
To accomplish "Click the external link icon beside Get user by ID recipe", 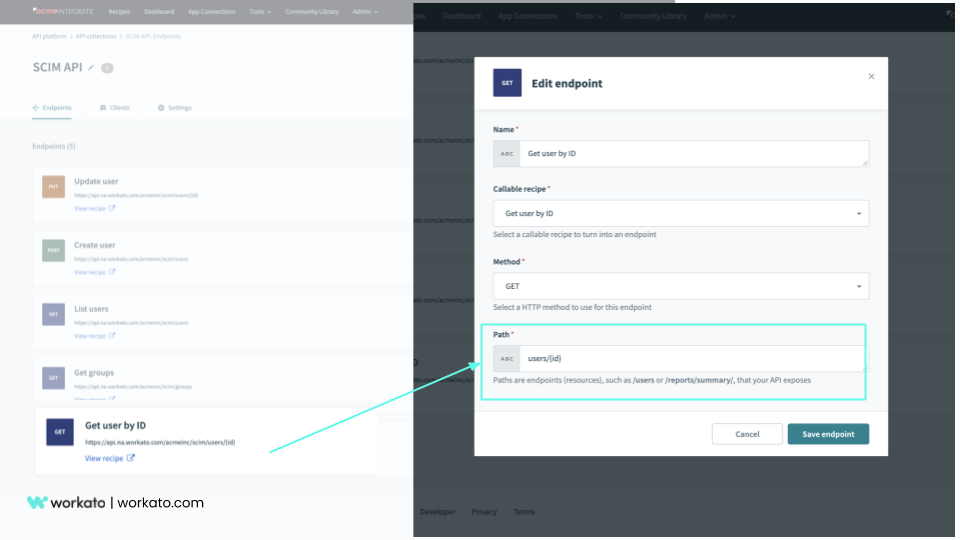I will tap(130, 457).
